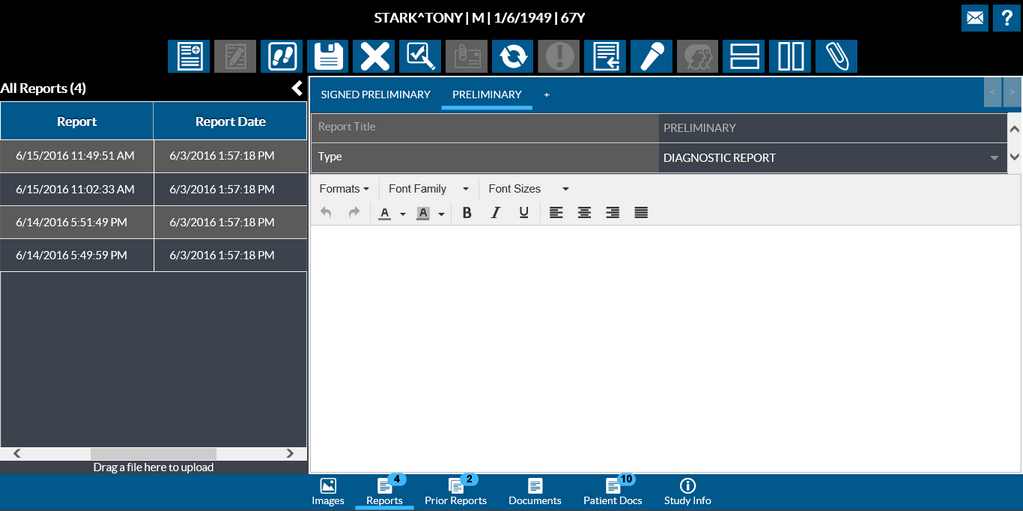The image size is (1023, 511).
Task: Switch to the Signed Preliminary tab
Action: (x=375, y=95)
